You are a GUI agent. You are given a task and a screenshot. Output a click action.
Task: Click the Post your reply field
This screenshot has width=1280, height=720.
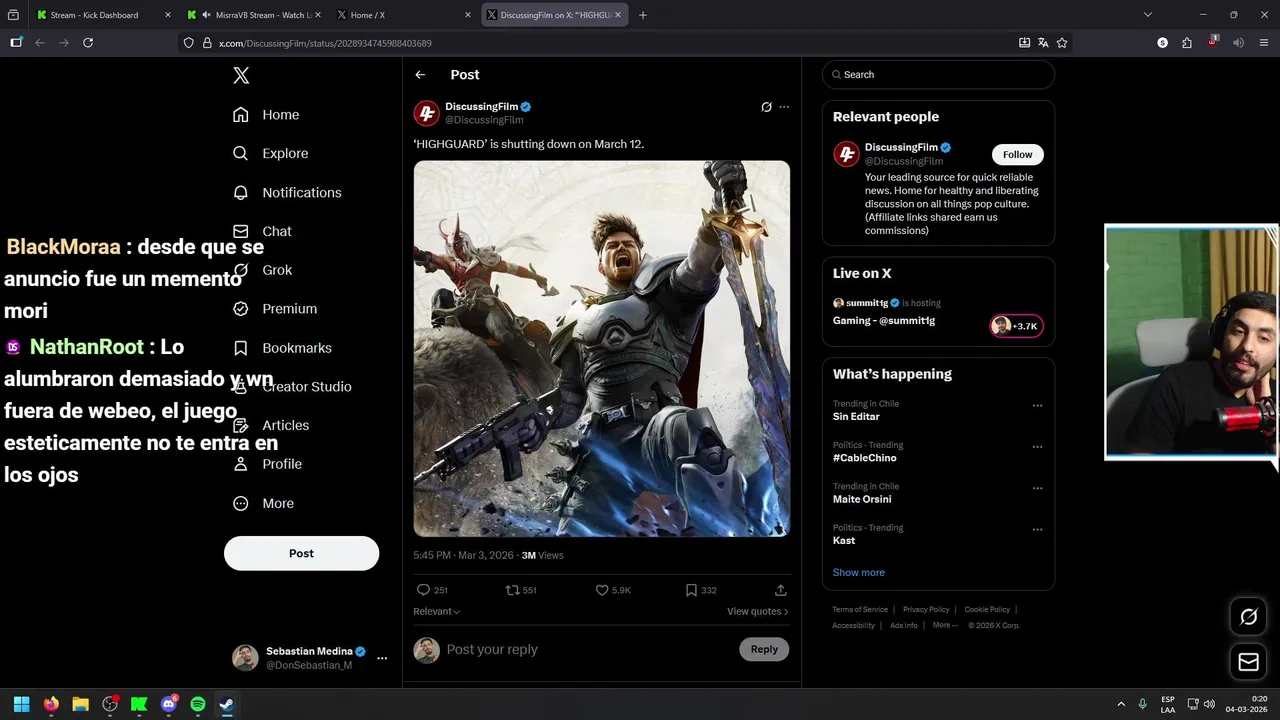590,650
